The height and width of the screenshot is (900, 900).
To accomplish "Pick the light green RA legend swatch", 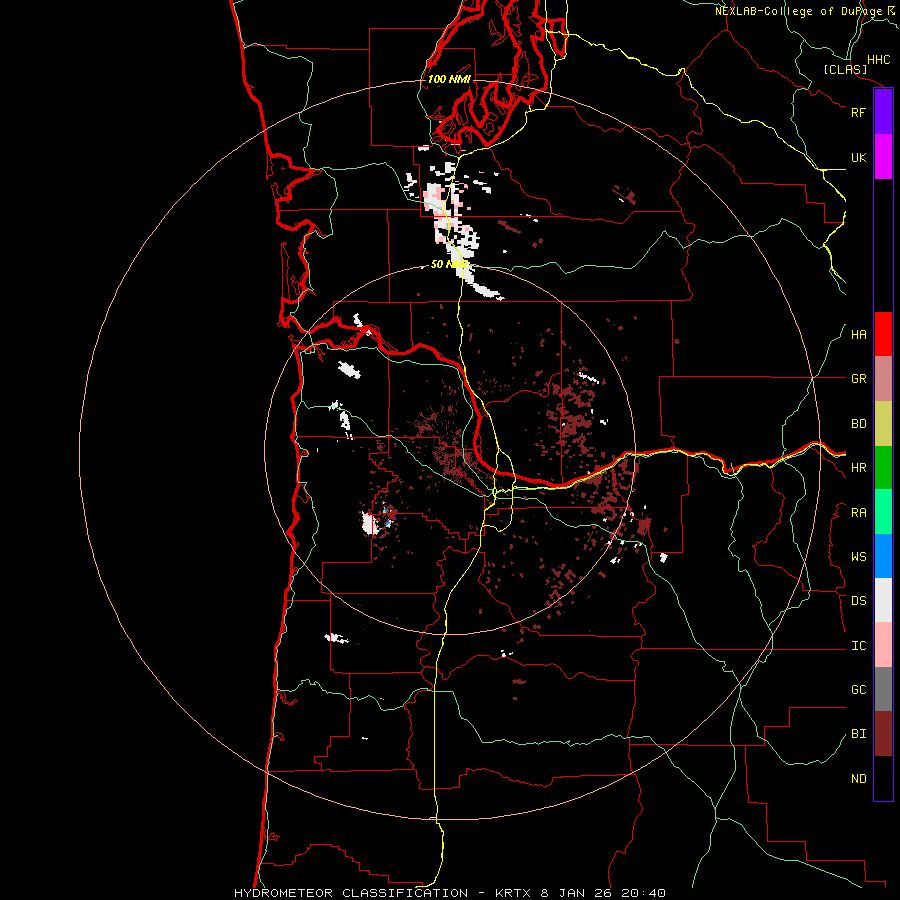I will (x=883, y=512).
